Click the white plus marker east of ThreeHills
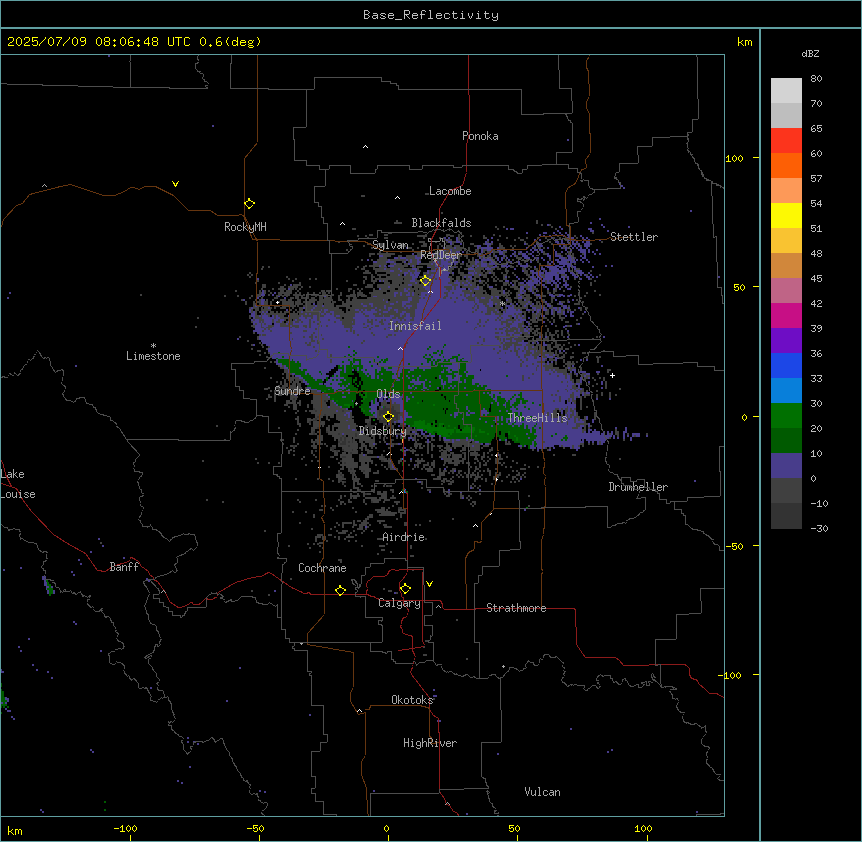Viewport: 862px width, 842px height. point(612,375)
